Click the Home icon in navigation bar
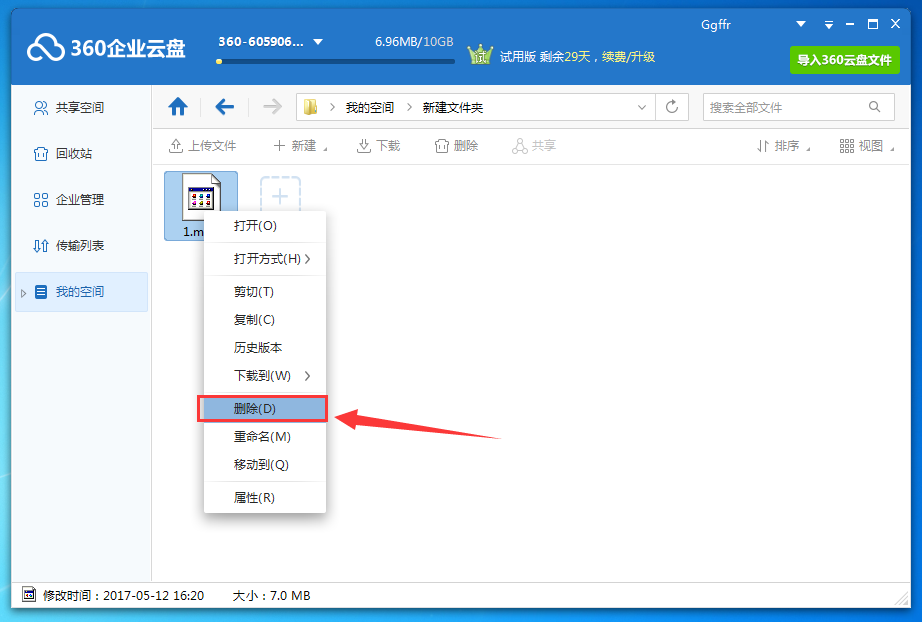 coord(178,106)
